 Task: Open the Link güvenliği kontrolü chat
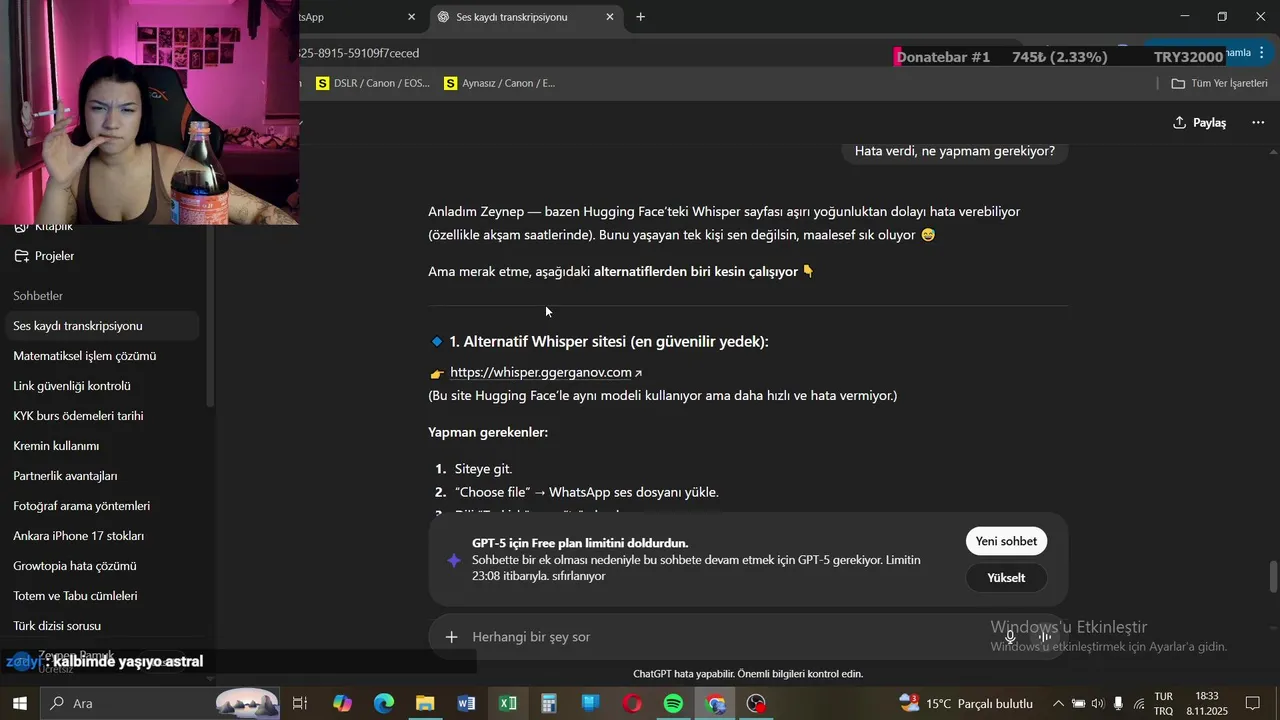coord(100,386)
